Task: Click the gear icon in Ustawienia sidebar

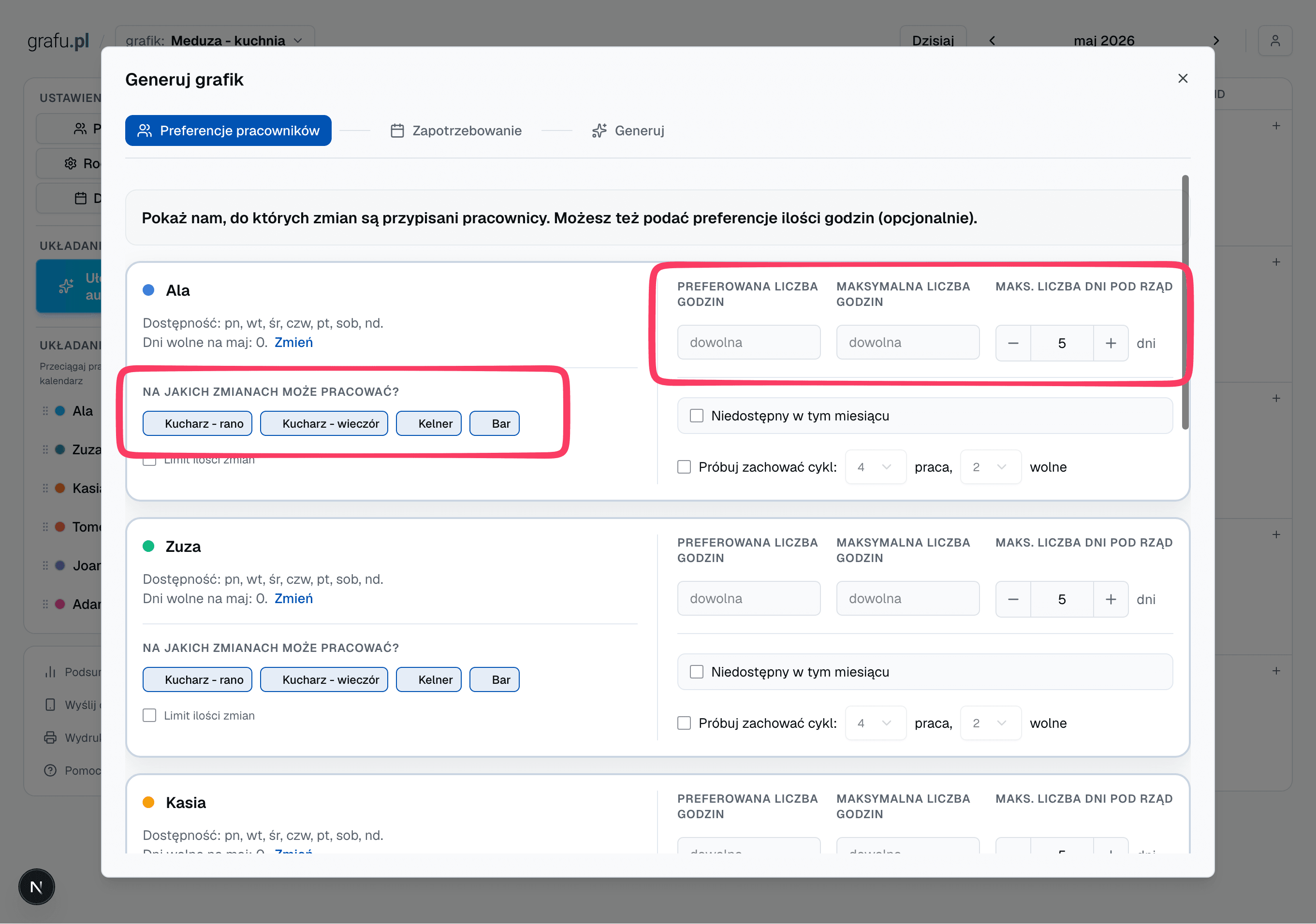Action: point(71,163)
